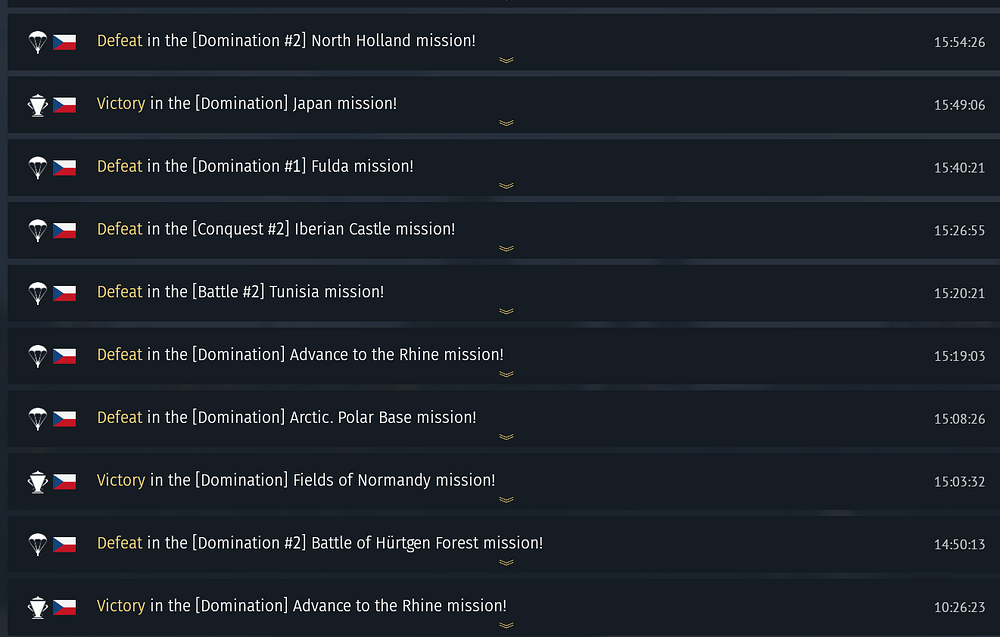Click flag icon on Fulda mission entry
The height and width of the screenshot is (637, 1000).
point(64,167)
